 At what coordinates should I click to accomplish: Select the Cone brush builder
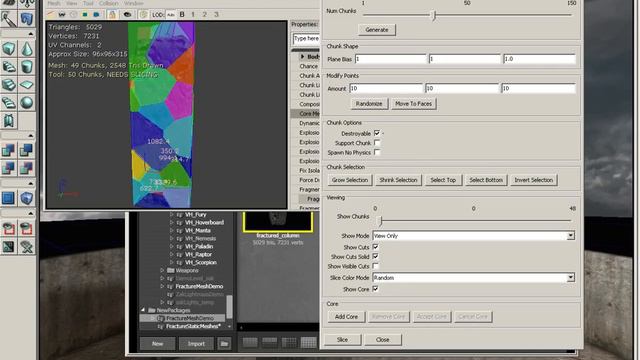pos(27,49)
